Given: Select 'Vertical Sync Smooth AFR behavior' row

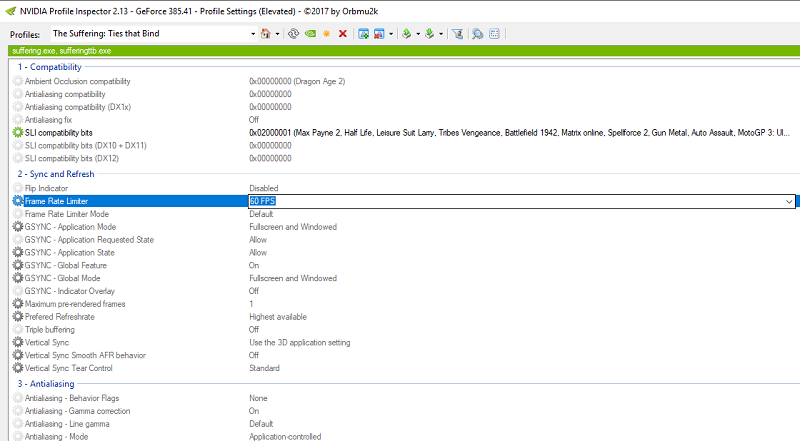Looking at the screenshot, I should 85,355.
